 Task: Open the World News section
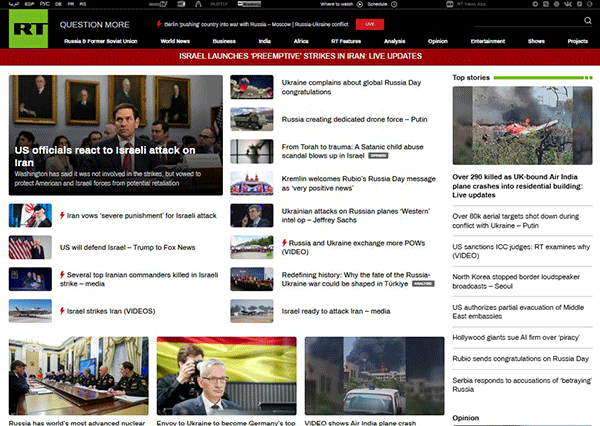175,41
